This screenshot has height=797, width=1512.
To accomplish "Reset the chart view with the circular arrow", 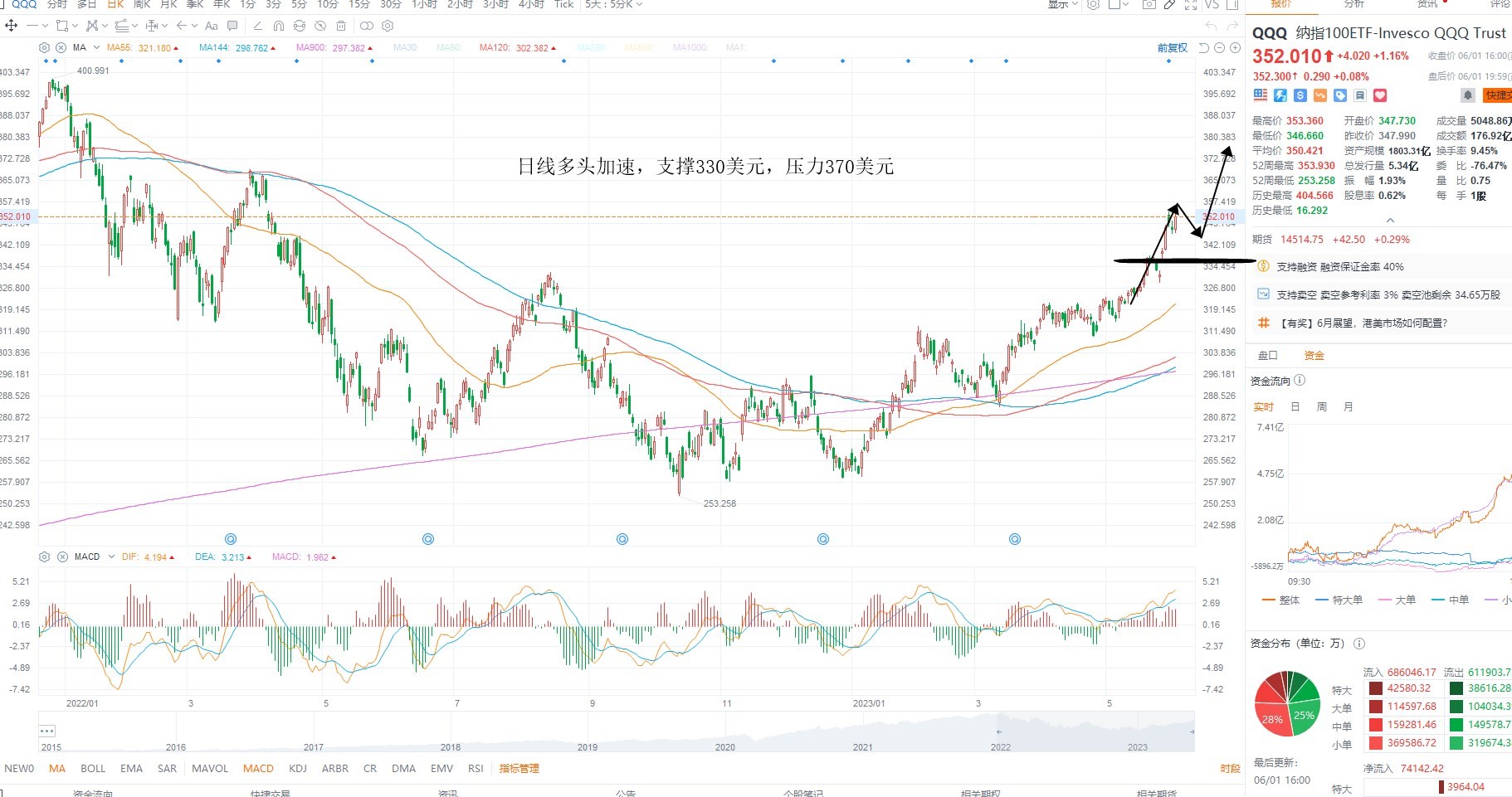I will (1204, 48).
